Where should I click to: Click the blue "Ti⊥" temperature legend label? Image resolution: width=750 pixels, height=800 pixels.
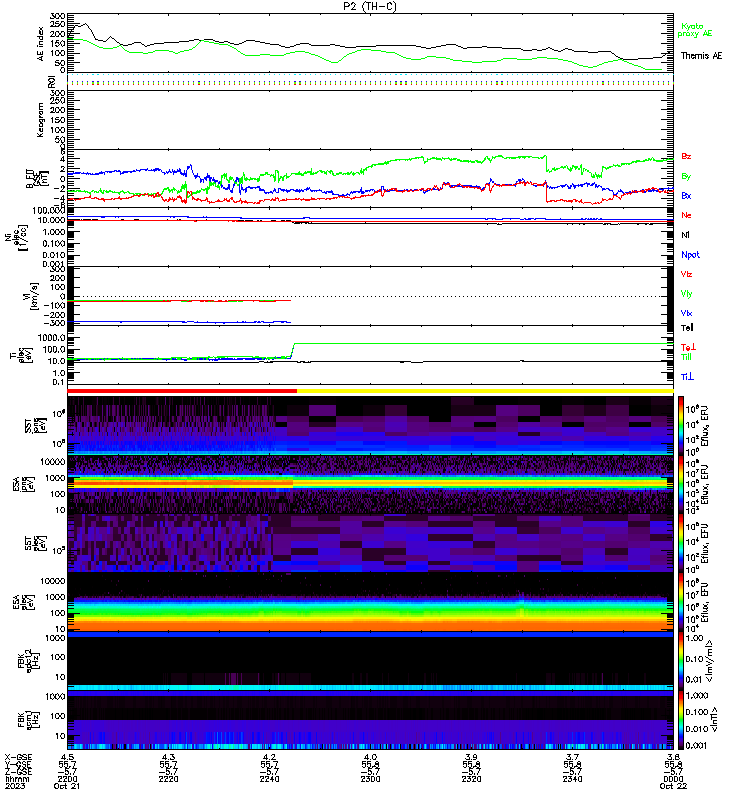[x=687, y=377]
